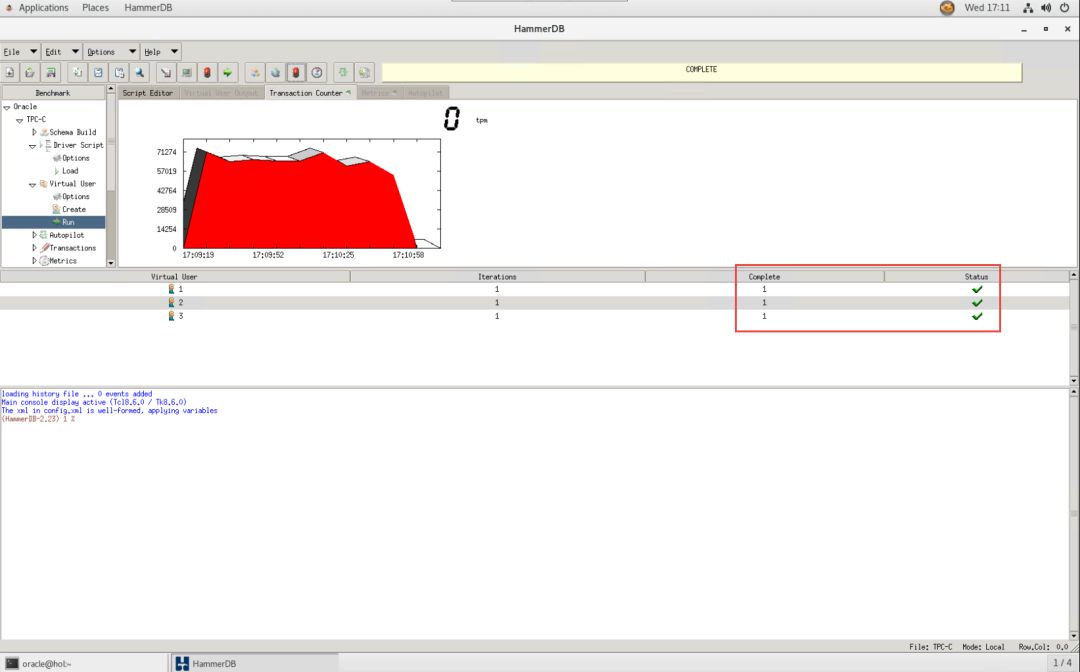Image resolution: width=1080 pixels, height=672 pixels.
Task: Open the GNOME Applications menu
Action: (x=43, y=8)
